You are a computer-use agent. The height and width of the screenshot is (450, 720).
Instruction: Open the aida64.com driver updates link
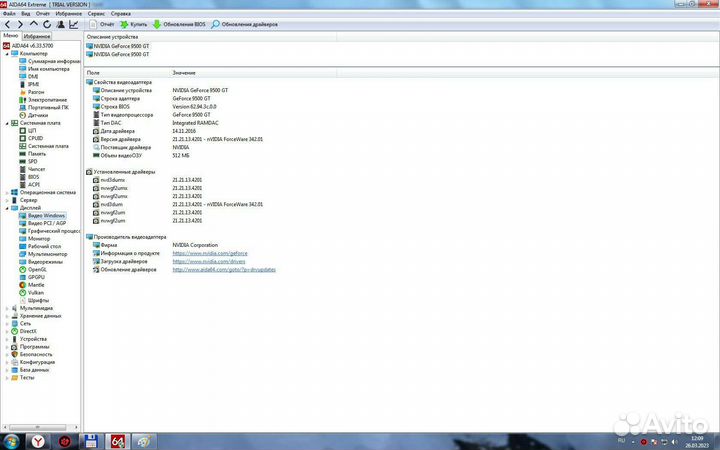(224, 270)
